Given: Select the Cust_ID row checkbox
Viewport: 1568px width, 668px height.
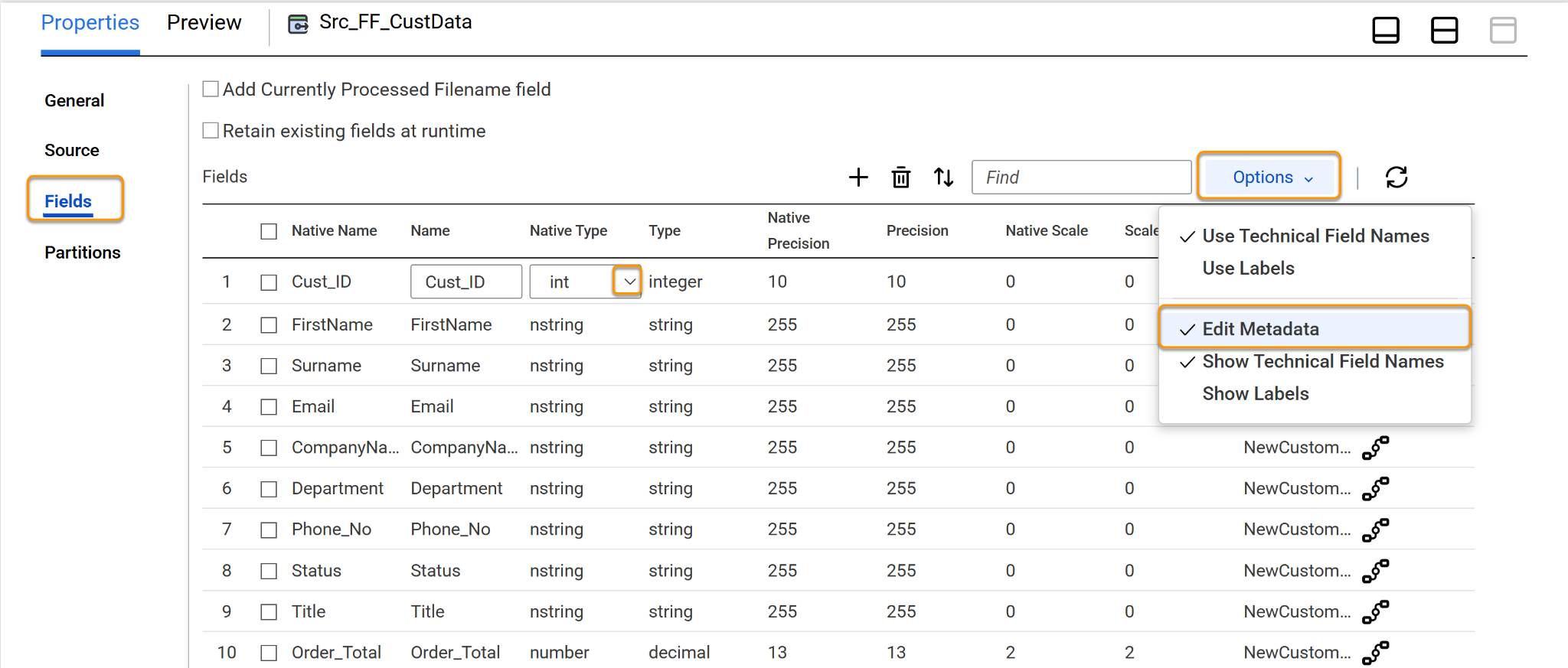Looking at the screenshot, I should [x=269, y=282].
